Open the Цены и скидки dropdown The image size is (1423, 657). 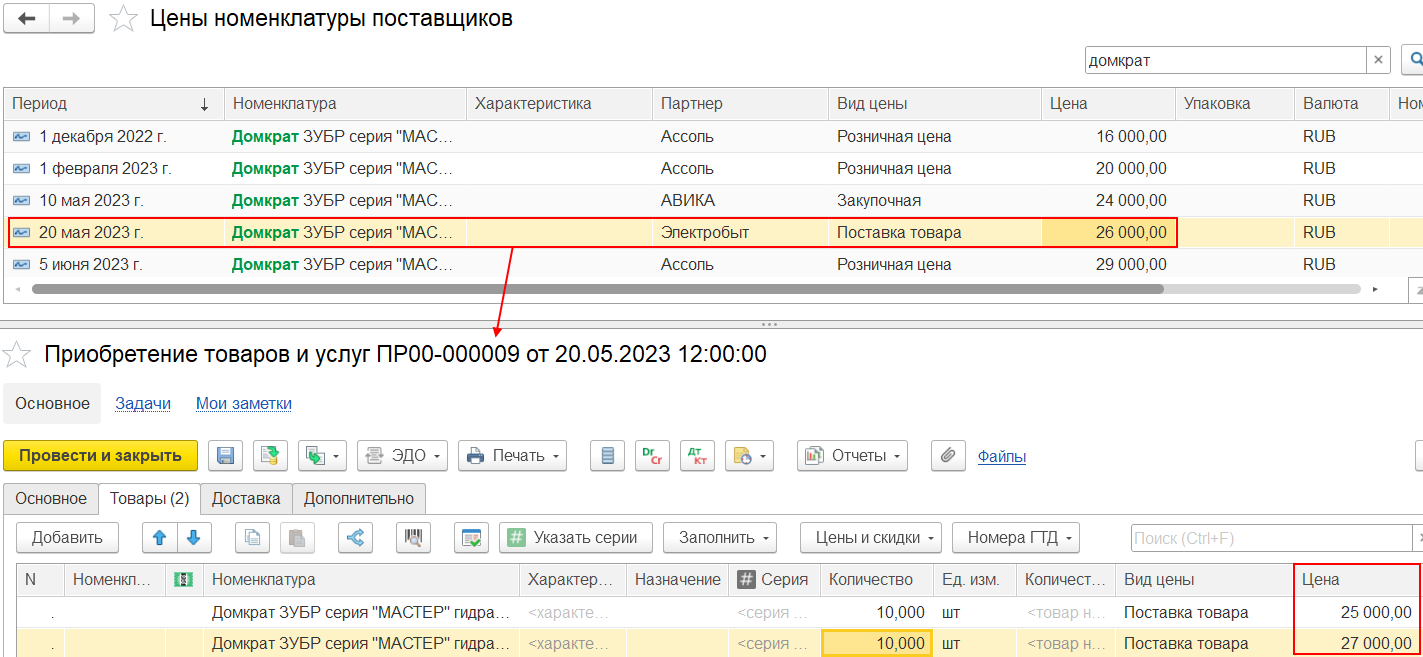pyautogui.click(x=870, y=538)
